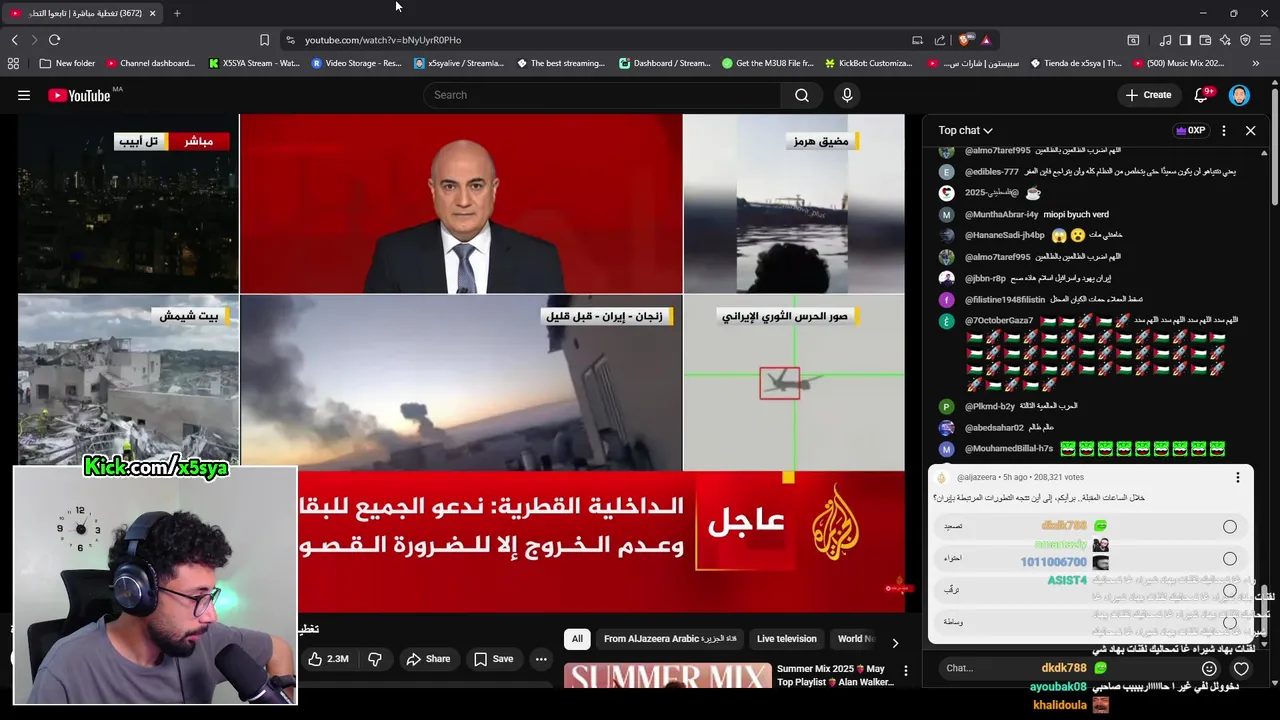Open the Dashboard / Stream... bookmark
1280x720 pixels.
664,63
